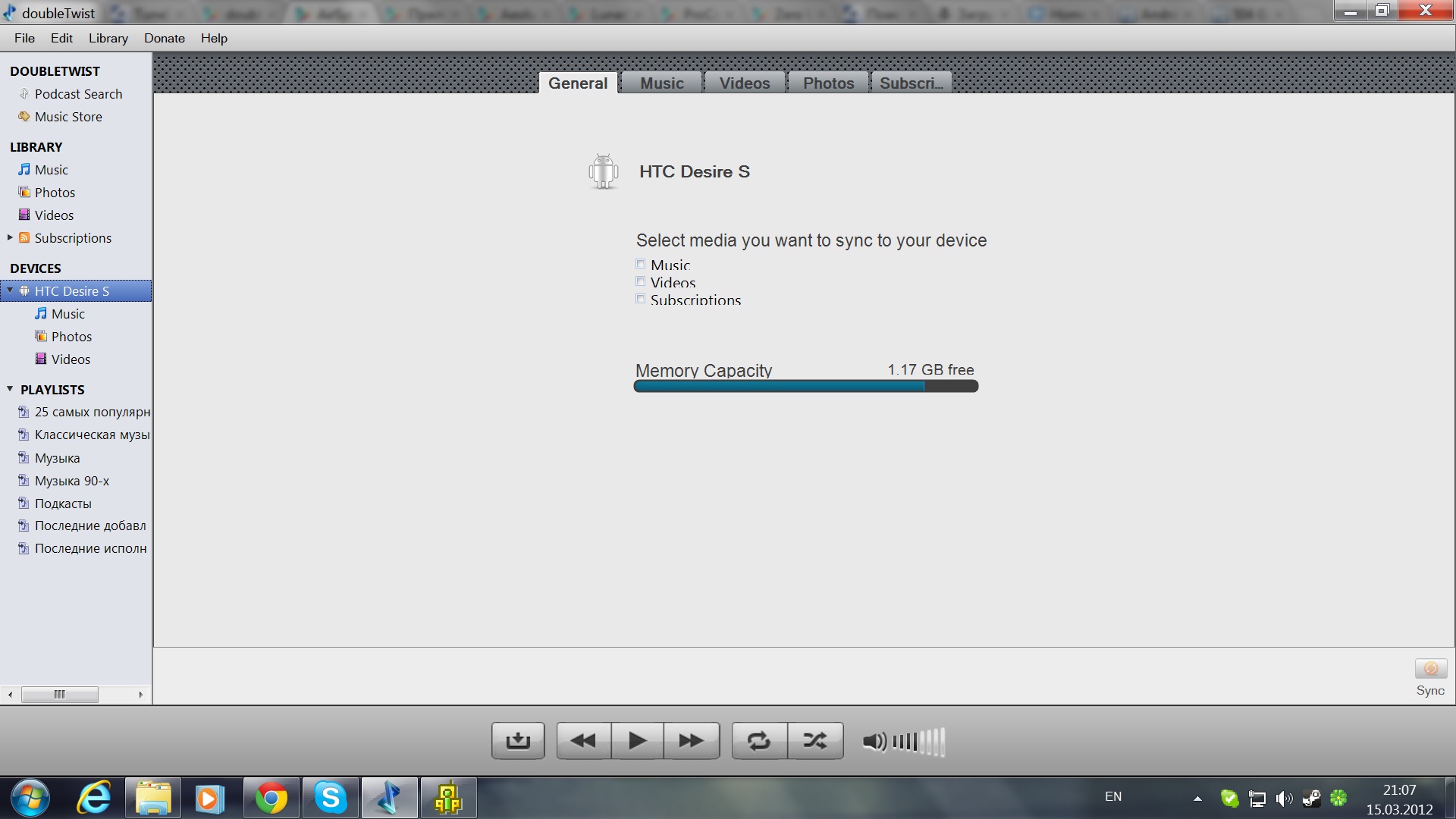Toggle the repeat button
The height and width of the screenshot is (819, 1456).
coord(759,740)
